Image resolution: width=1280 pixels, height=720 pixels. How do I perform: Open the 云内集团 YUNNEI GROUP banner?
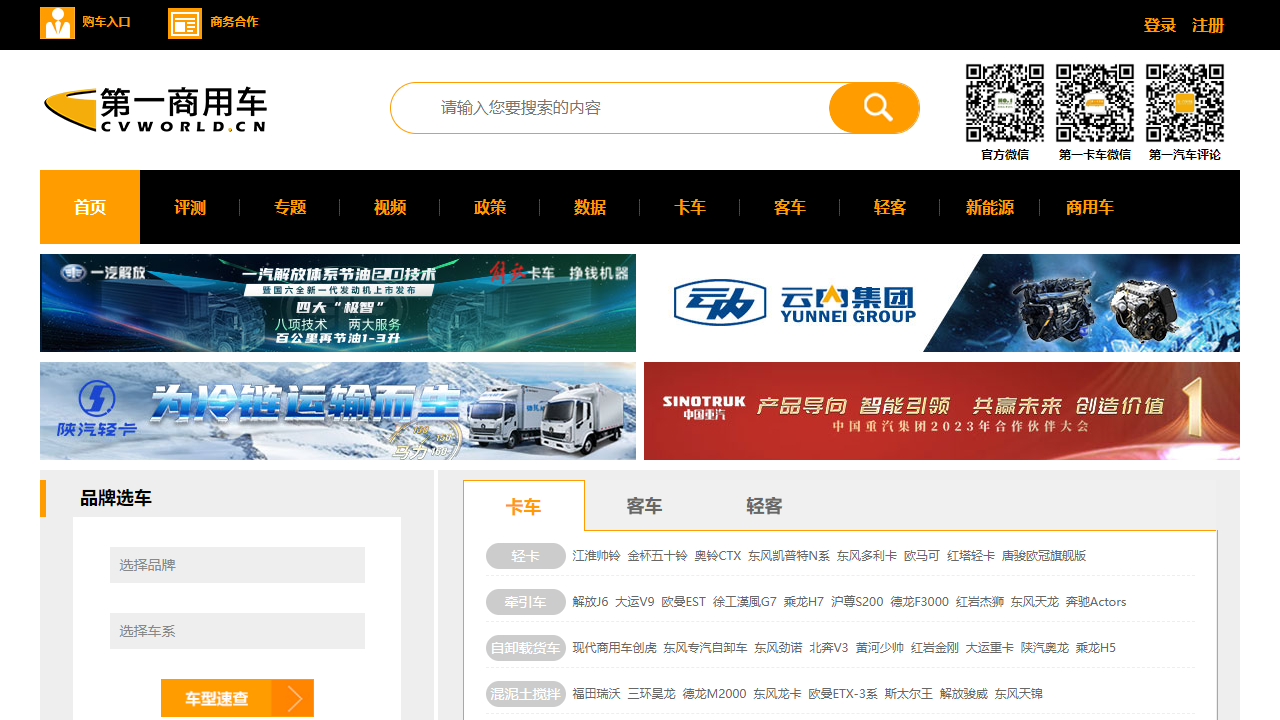pos(942,303)
